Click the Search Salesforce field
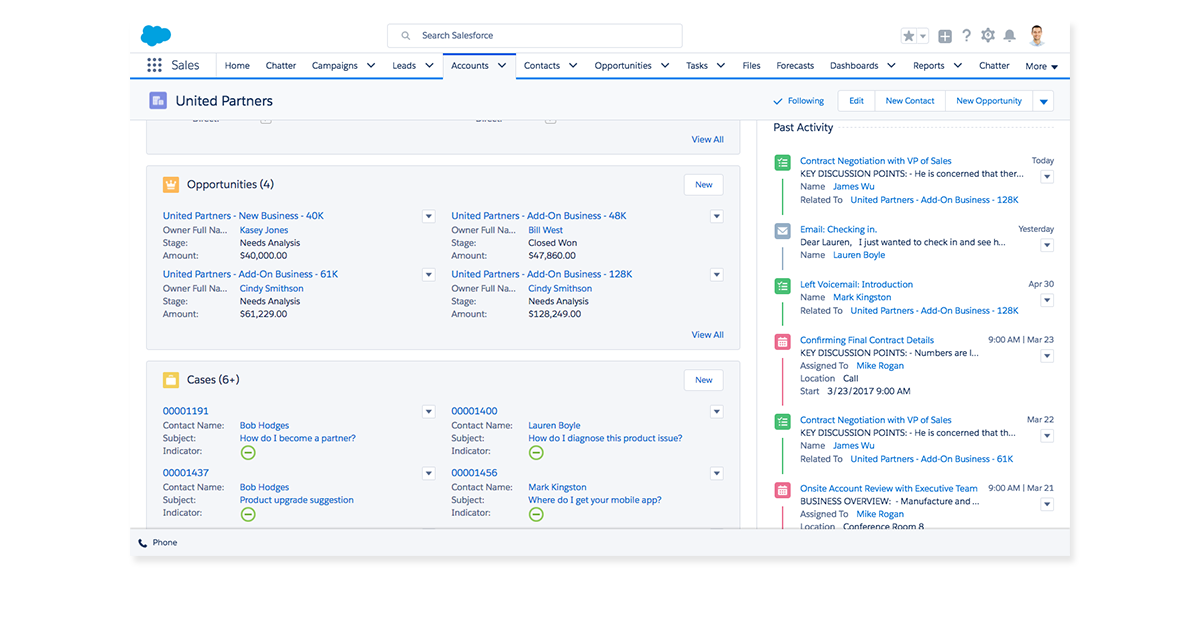This screenshot has width=1200, height=640. coord(535,36)
